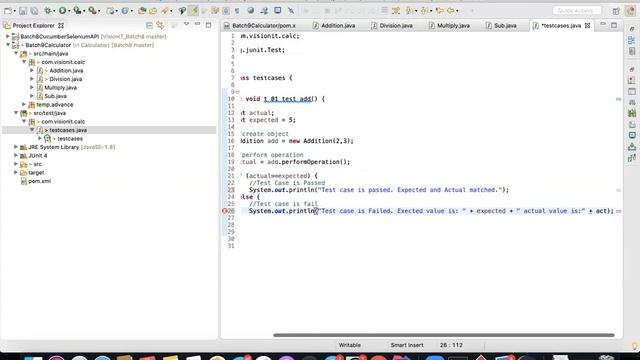The image size is (640, 360).
Task: Click the Open Type toolbar icon
Action: tap(142, 11)
